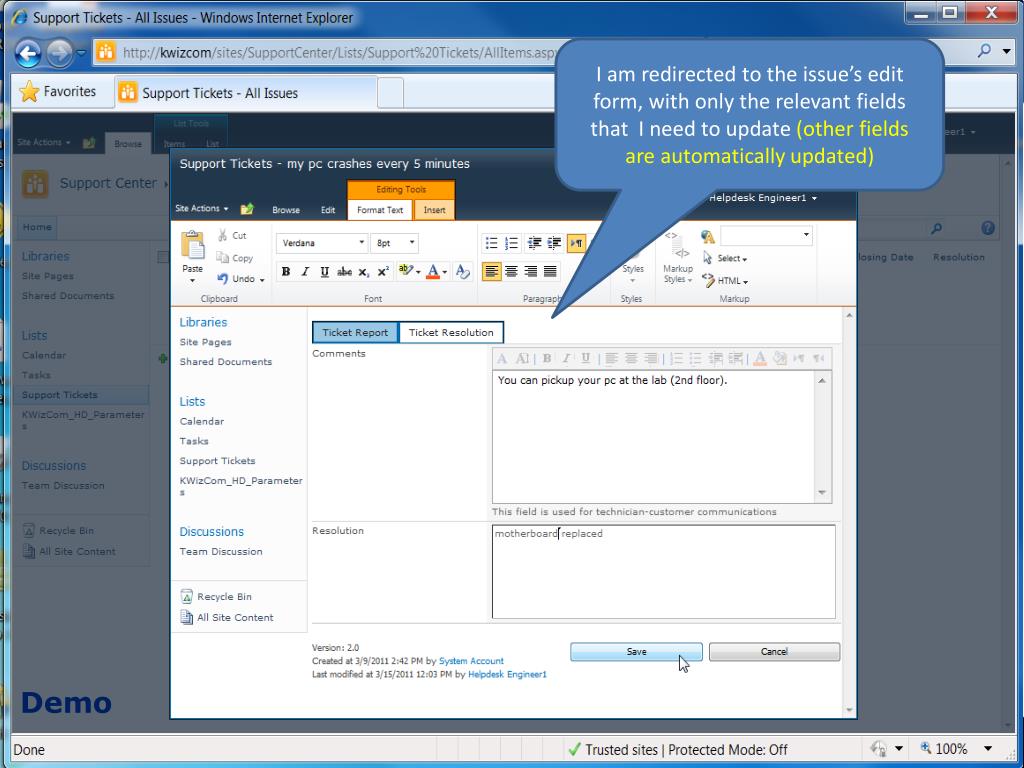Expand the Paste options arrow
The width and height of the screenshot is (1024, 768).
click(193, 281)
